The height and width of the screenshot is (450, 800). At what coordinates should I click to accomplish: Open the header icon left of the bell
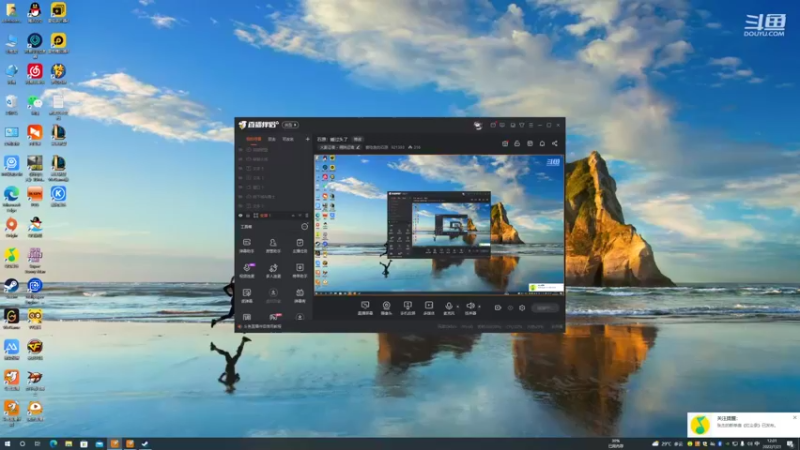coord(530,143)
